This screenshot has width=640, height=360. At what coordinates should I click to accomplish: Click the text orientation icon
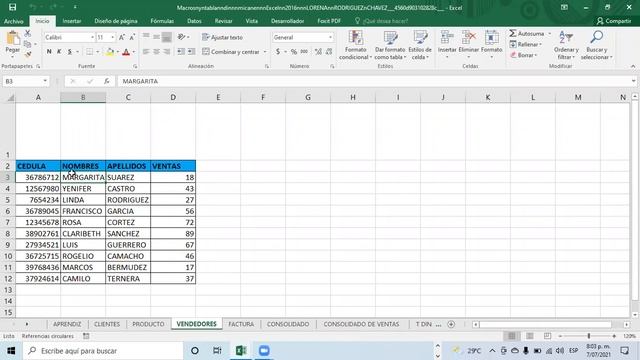pos(182,37)
